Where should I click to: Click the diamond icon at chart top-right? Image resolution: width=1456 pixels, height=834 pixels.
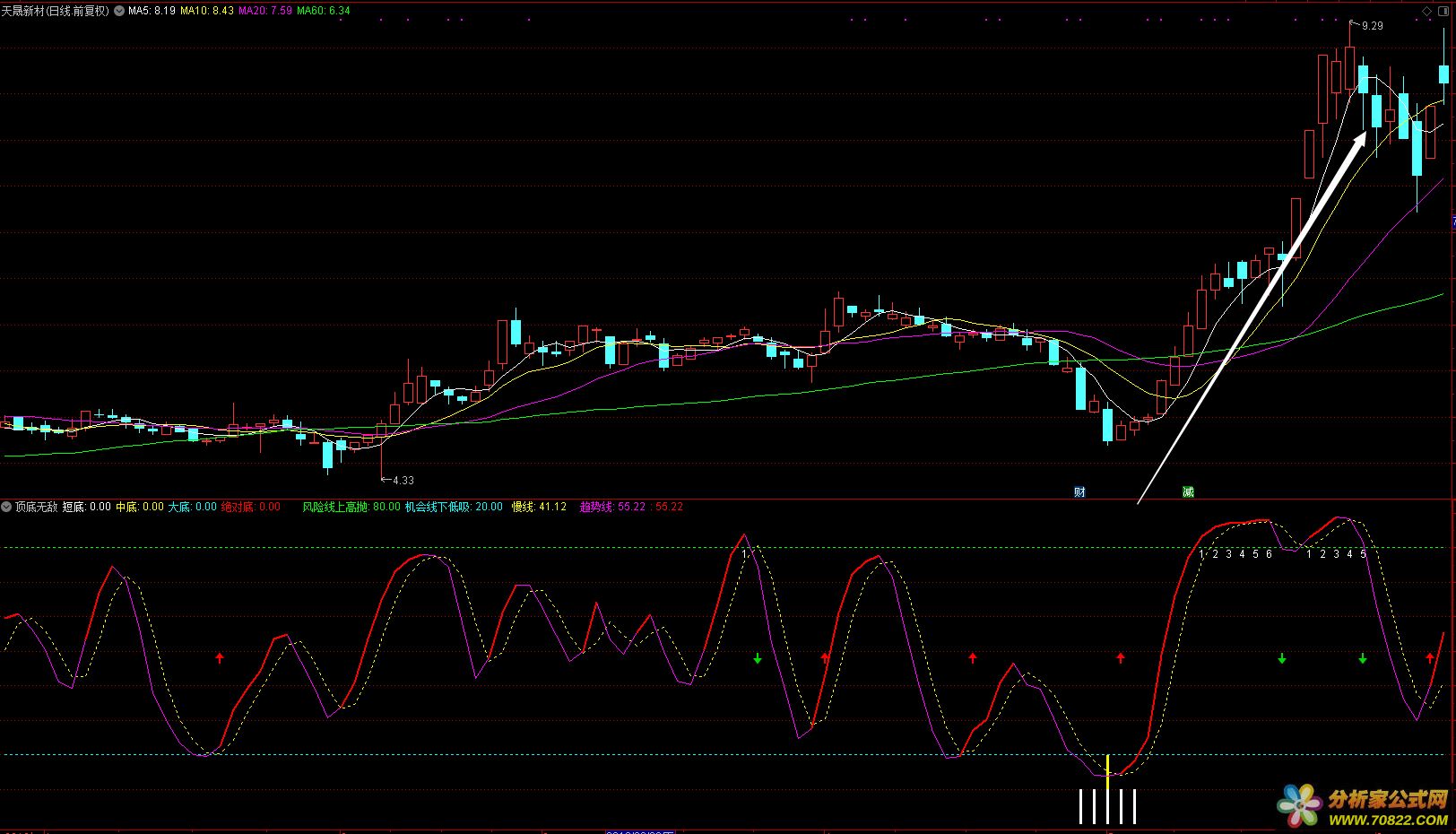[x=1427, y=11]
